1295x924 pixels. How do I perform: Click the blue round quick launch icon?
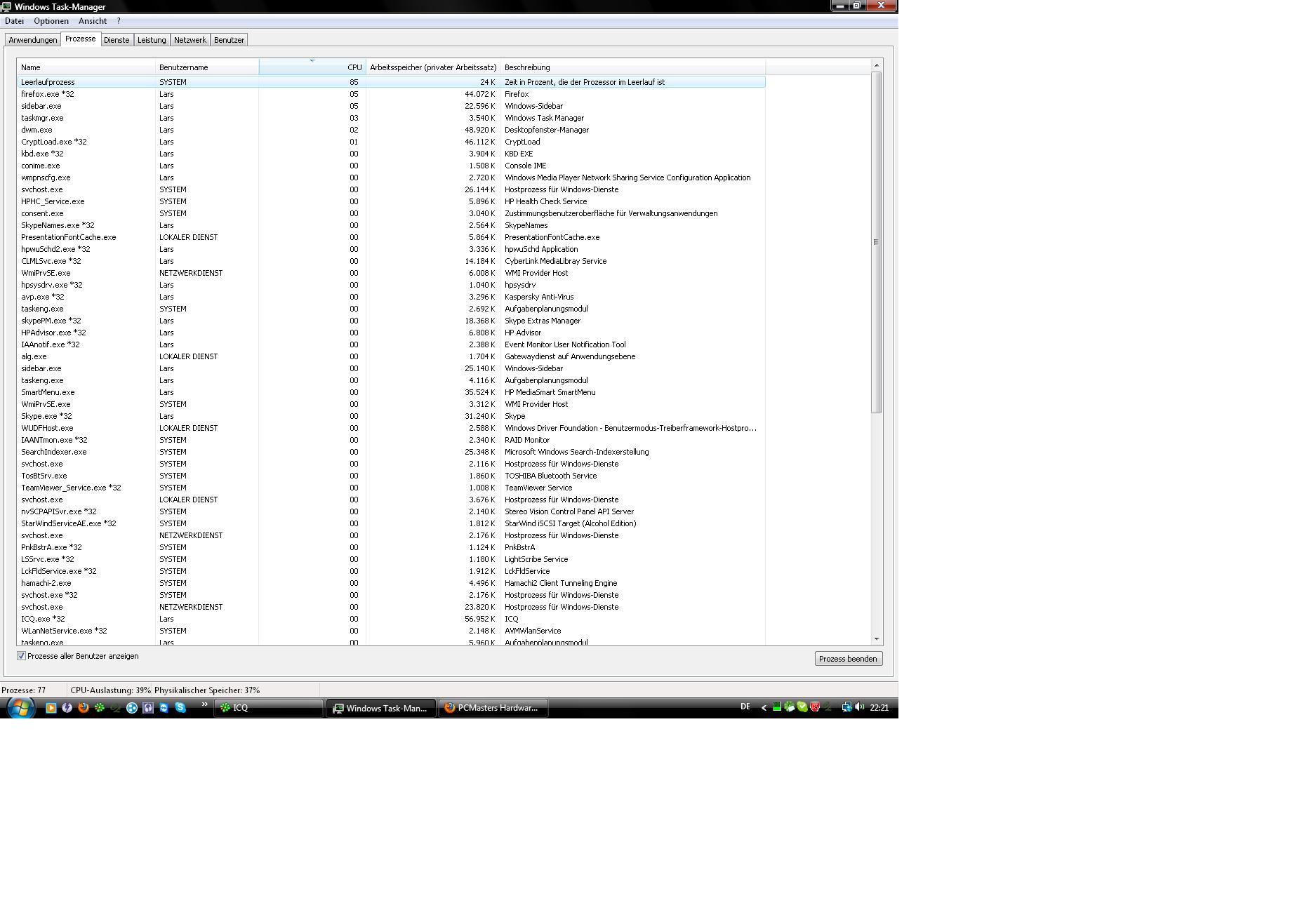point(132,708)
